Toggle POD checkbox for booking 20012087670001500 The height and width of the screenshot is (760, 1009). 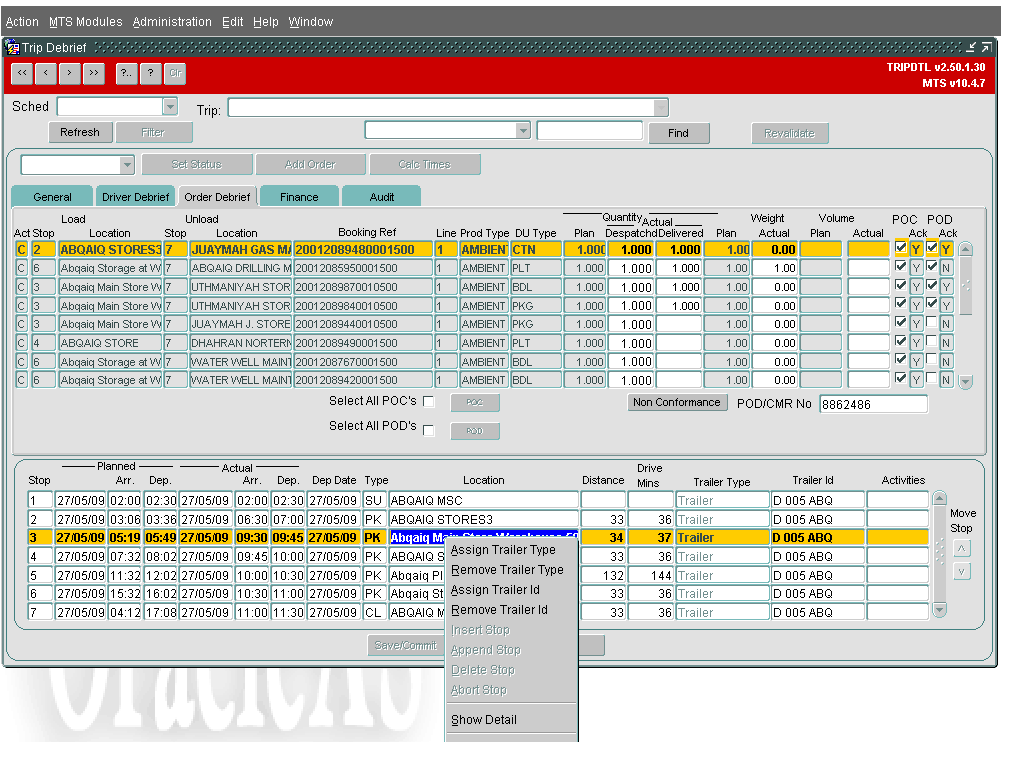[x=932, y=359]
